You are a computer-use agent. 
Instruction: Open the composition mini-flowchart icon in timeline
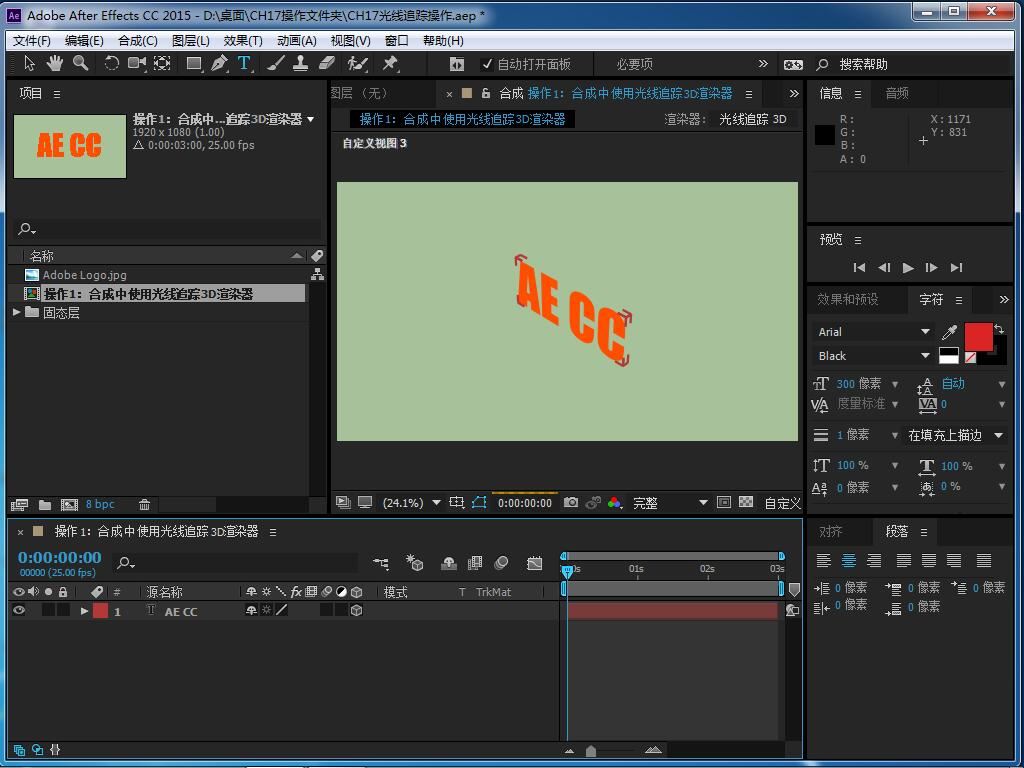[x=381, y=563]
